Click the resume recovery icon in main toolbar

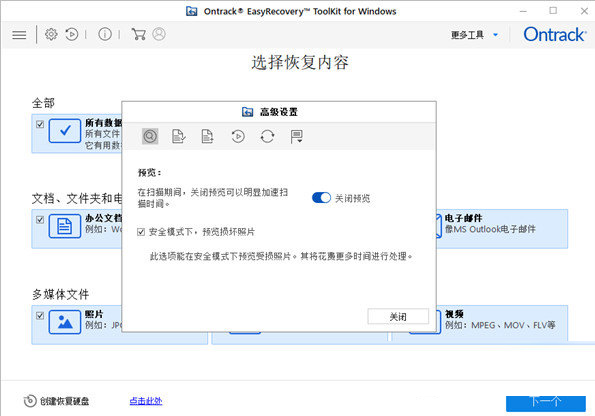[x=71, y=34]
